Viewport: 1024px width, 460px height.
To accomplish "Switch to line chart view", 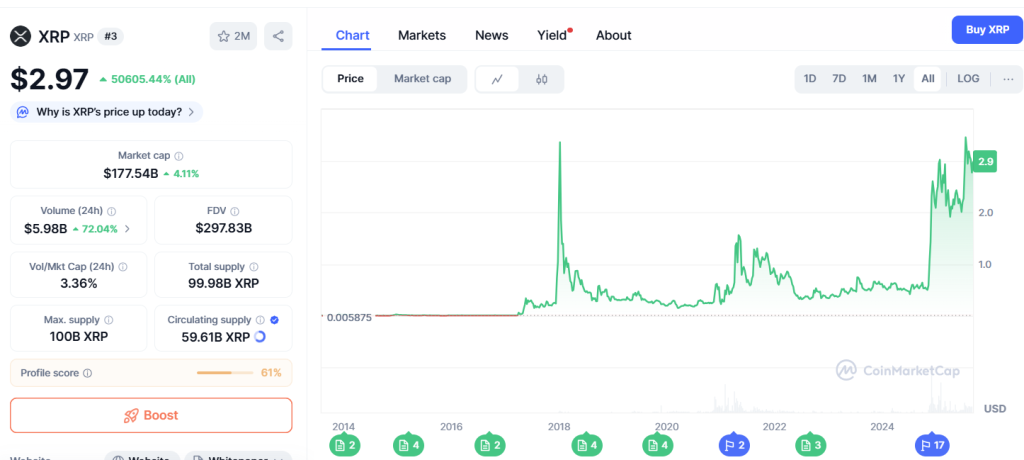I will click(498, 79).
